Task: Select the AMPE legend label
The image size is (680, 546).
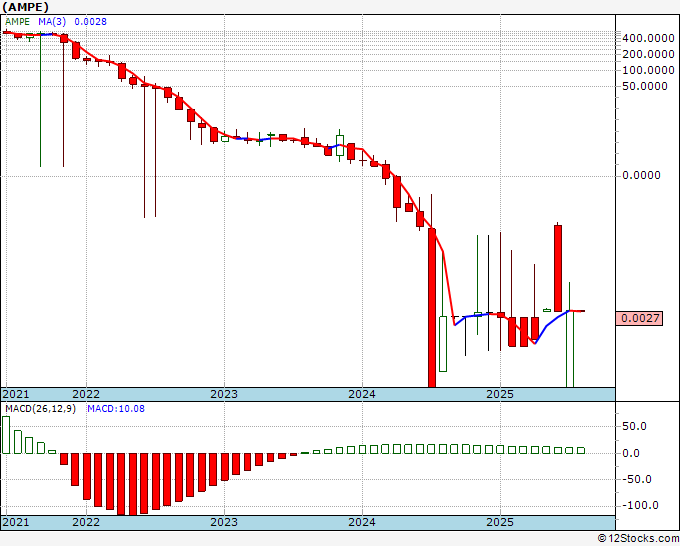Action: (17, 22)
